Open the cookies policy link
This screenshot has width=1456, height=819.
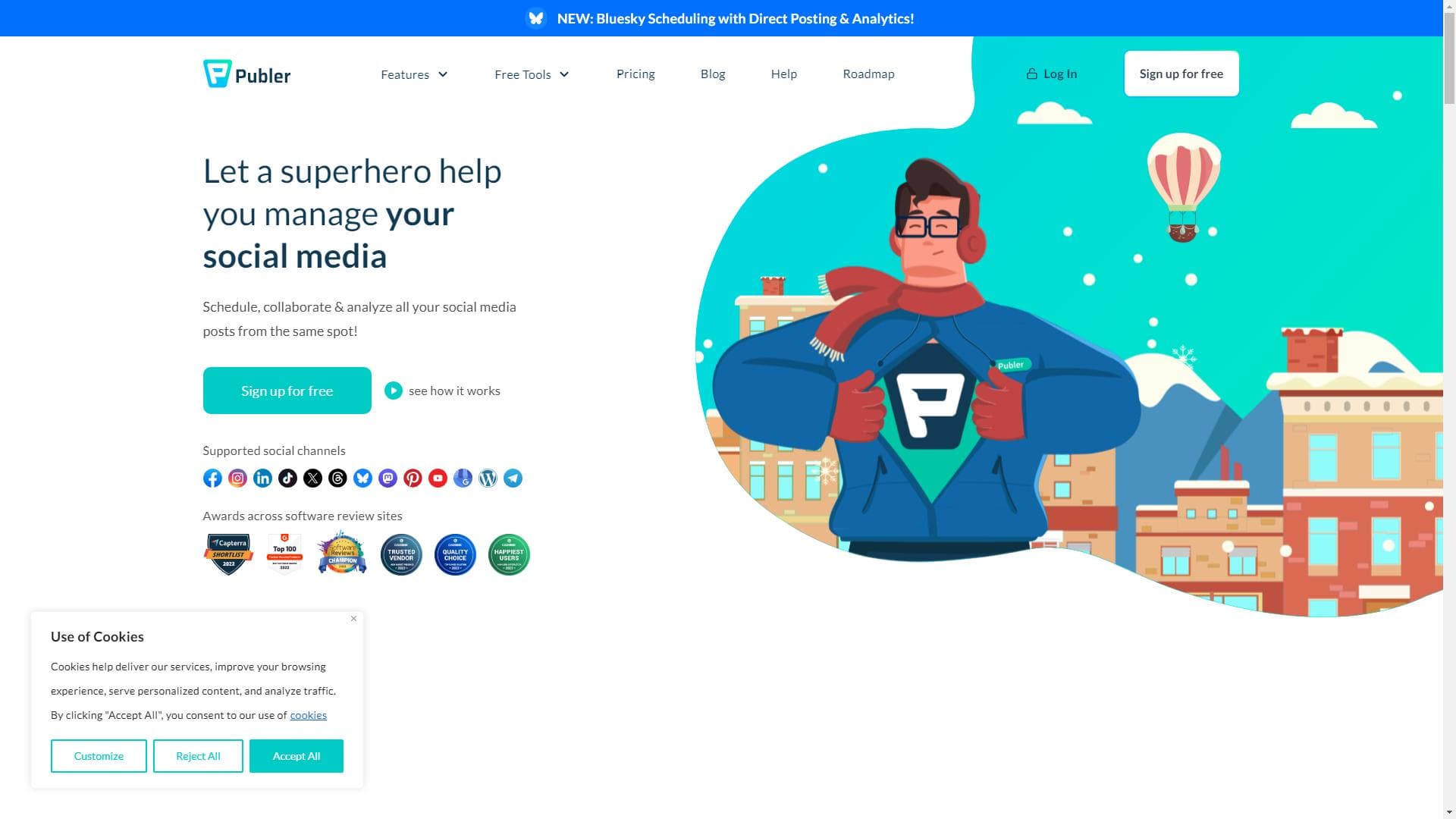tap(308, 715)
